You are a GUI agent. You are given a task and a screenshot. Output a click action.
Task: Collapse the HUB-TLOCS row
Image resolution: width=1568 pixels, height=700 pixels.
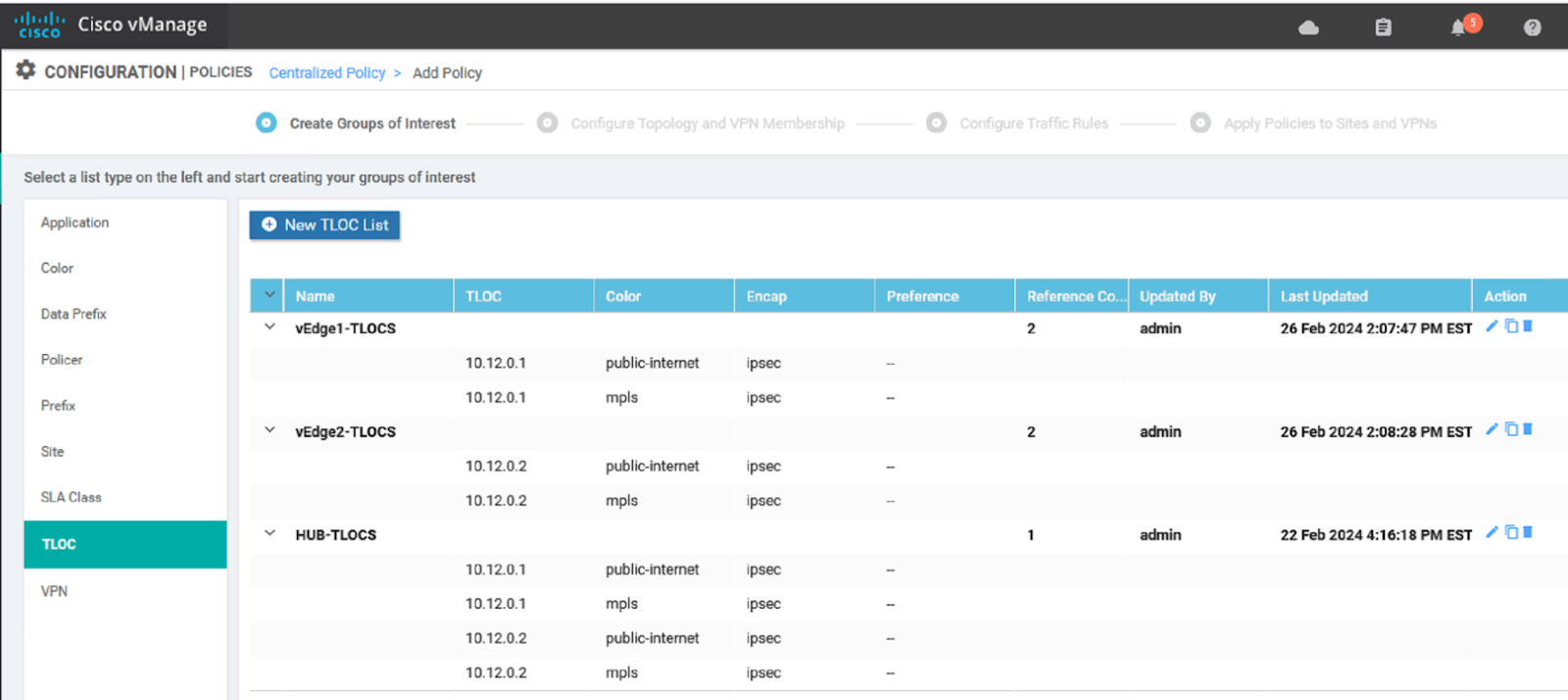click(269, 533)
